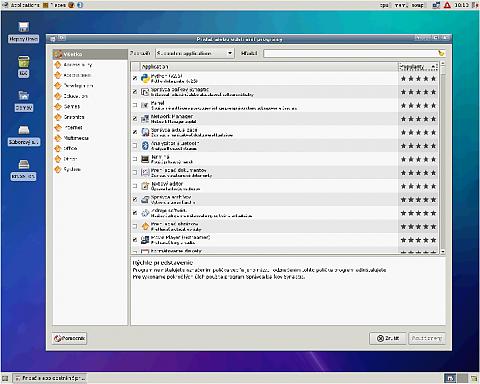Click the red warning update icon in tray

pyautogui.click(x=447, y=5)
